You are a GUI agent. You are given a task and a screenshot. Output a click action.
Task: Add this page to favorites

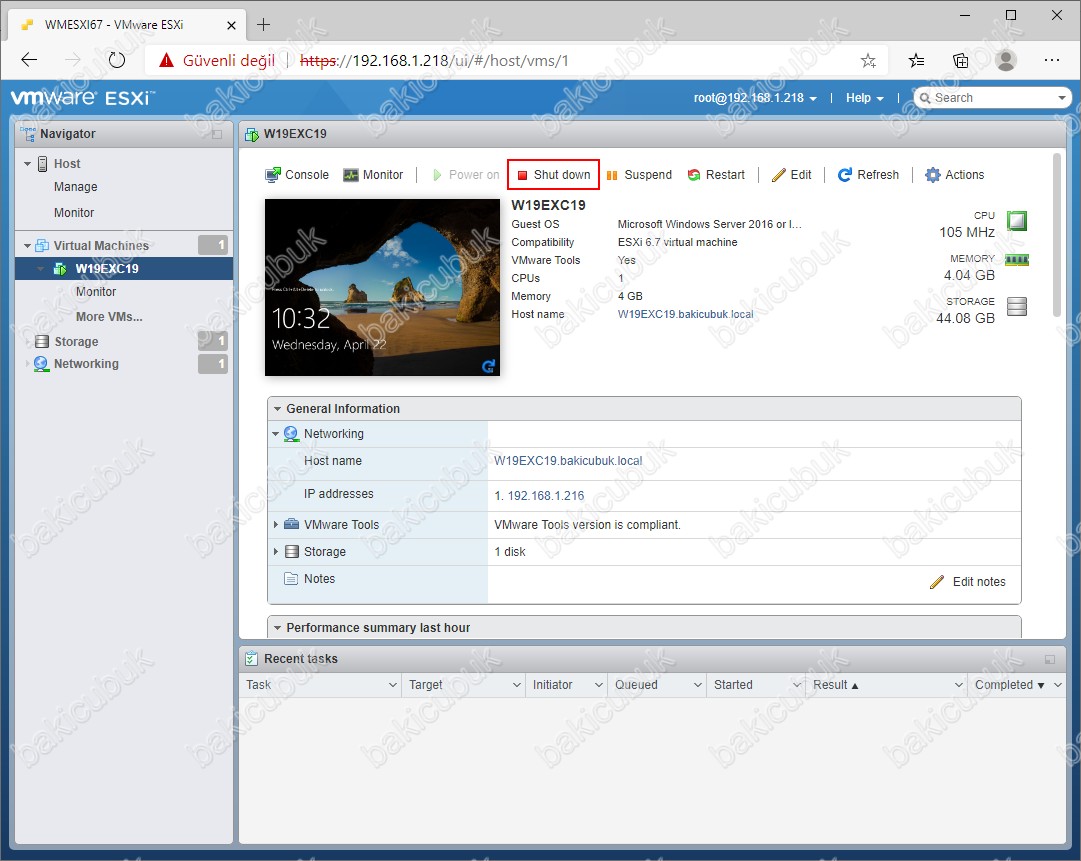point(868,61)
